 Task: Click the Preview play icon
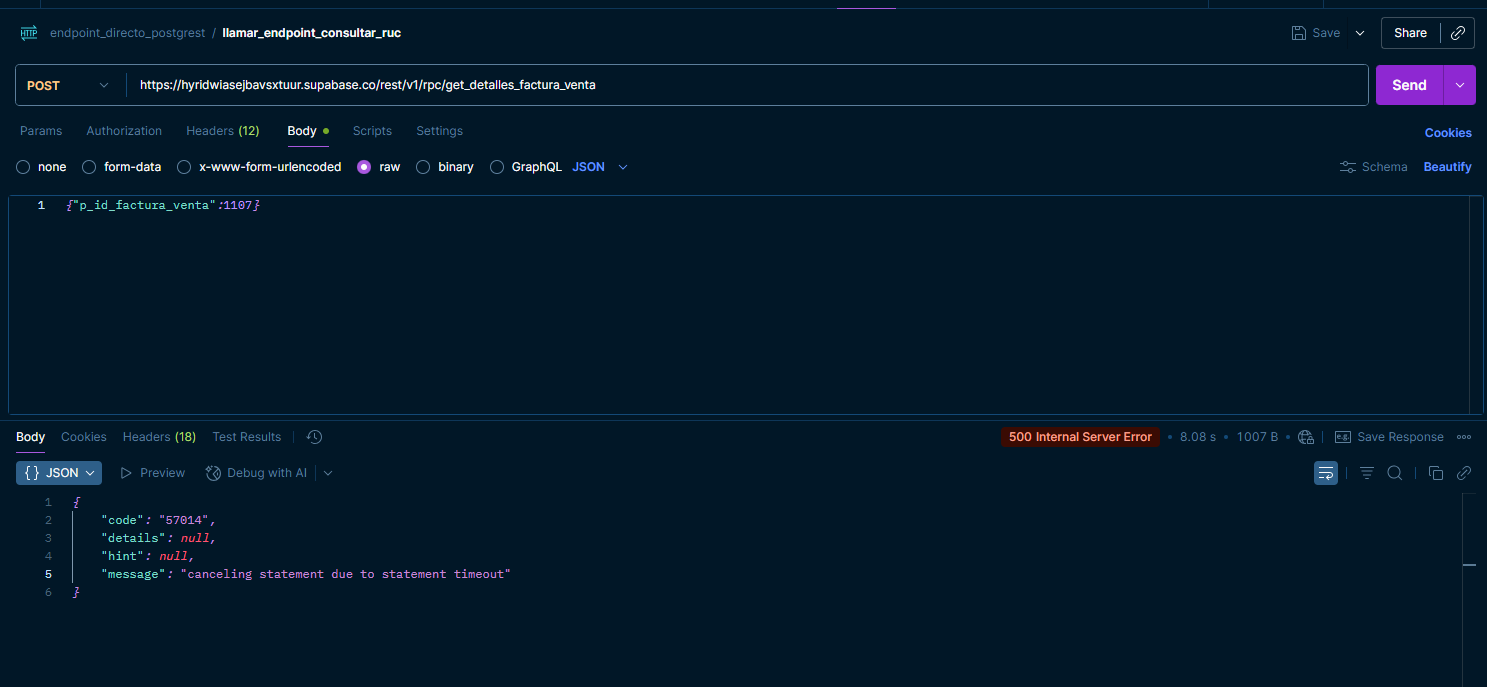(126, 473)
